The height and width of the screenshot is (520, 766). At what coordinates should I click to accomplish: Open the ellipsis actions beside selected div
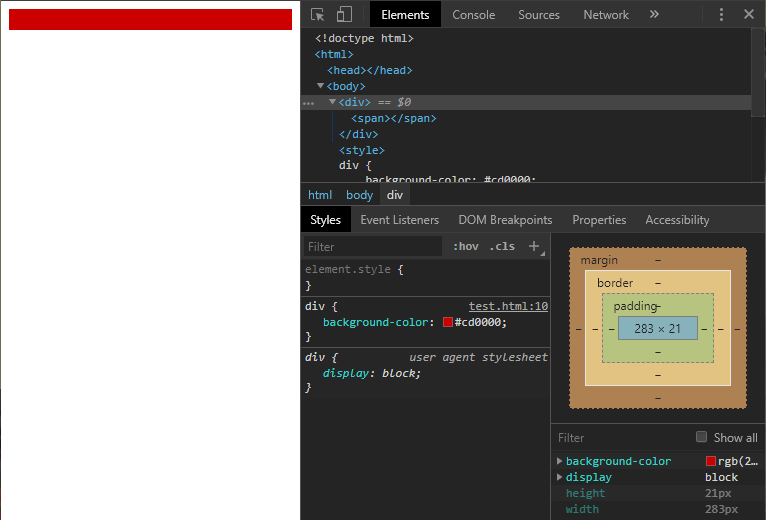click(x=308, y=103)
